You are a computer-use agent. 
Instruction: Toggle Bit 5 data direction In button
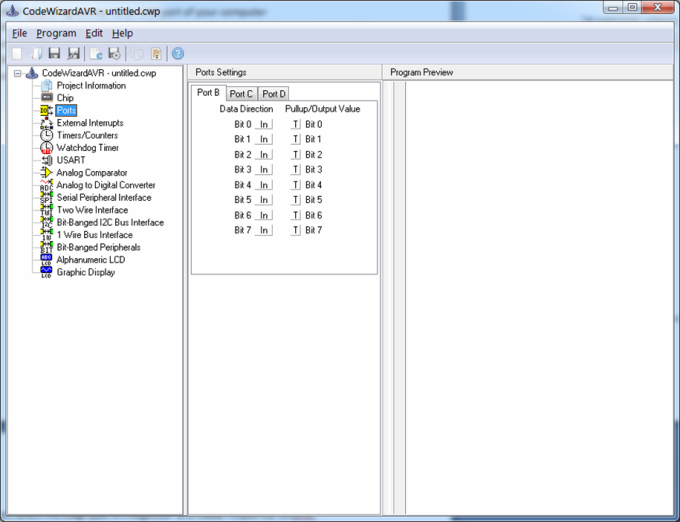pyautogui.click(x=264, y=200)
